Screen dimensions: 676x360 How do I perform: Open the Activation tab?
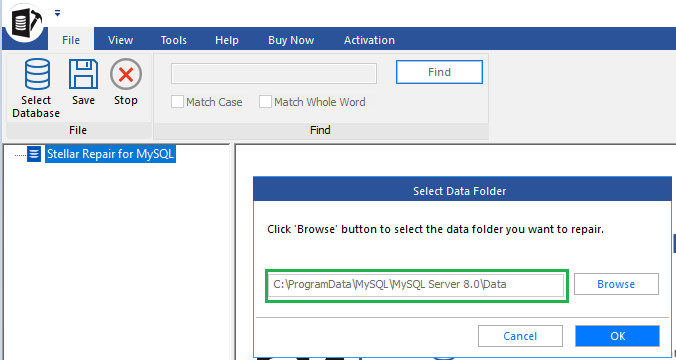pyautogui.click(x=369, y=40)
